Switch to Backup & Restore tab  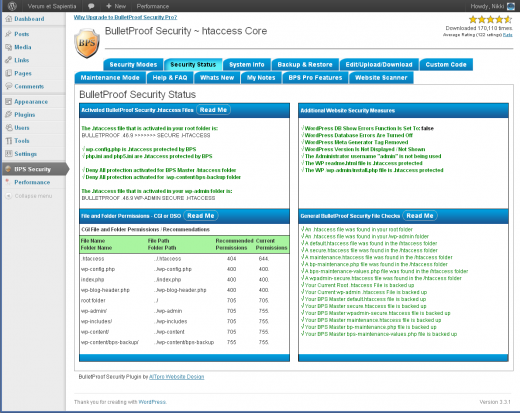click(x=305, y=65)
